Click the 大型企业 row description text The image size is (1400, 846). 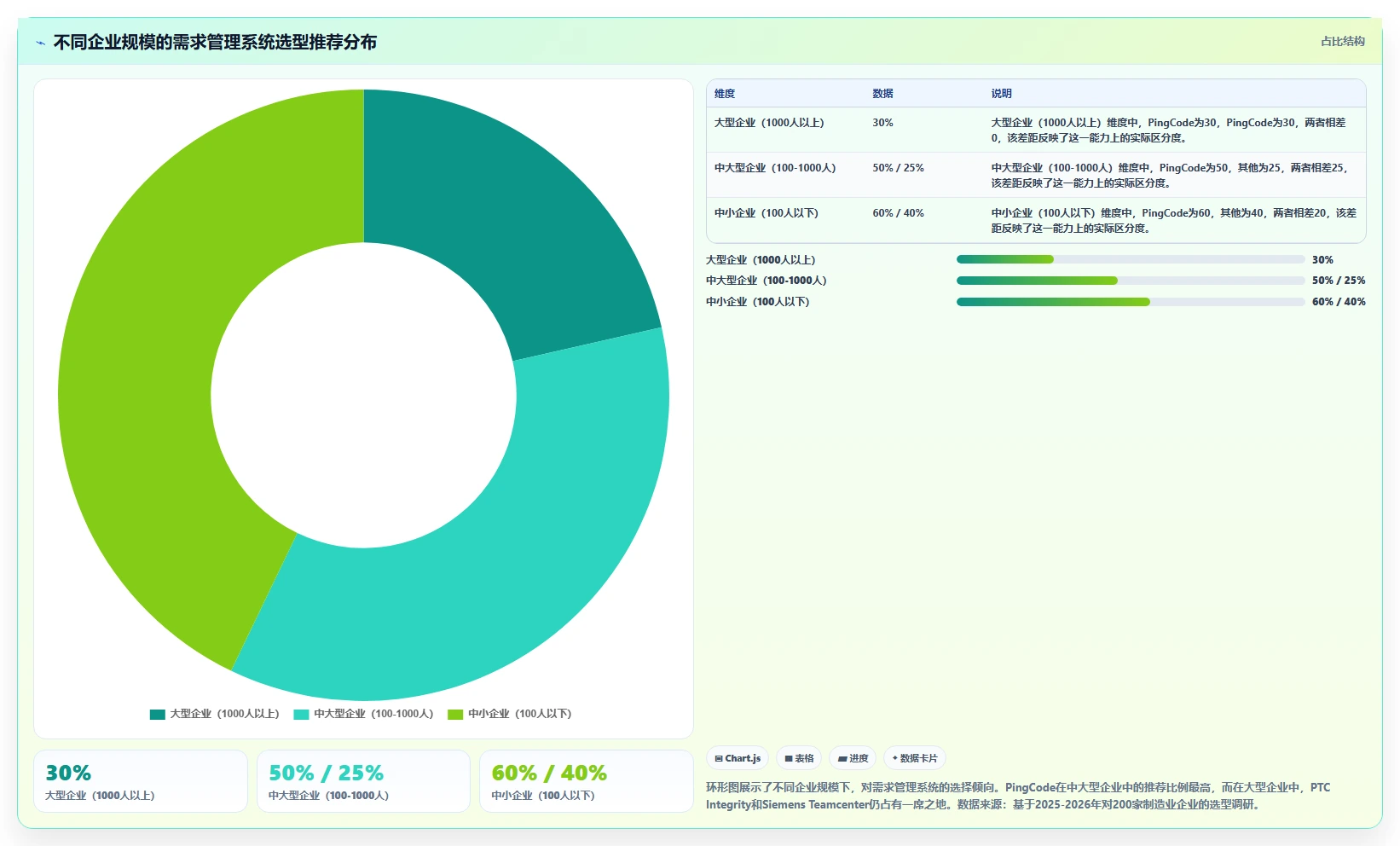(1169, 130)
